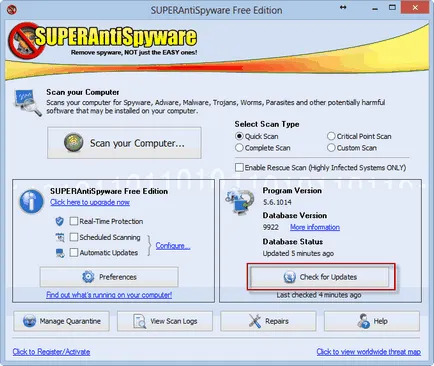
Task: Click the 'Database Version' label
Action: [295, 215]
